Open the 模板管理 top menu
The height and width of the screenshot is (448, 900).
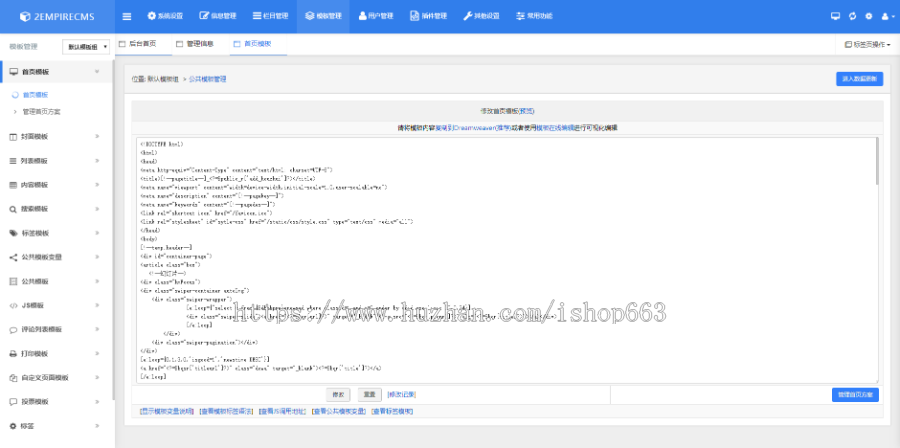coord(323,16)
